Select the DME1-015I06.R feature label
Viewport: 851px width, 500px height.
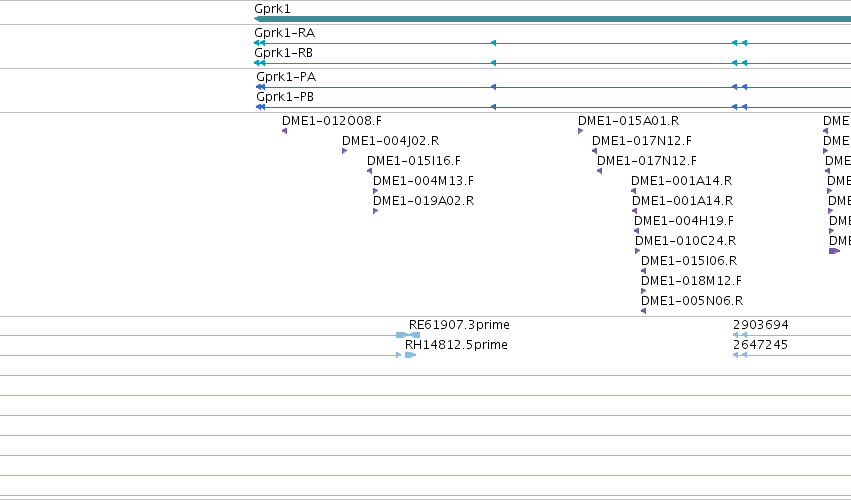tap(689, 261)
